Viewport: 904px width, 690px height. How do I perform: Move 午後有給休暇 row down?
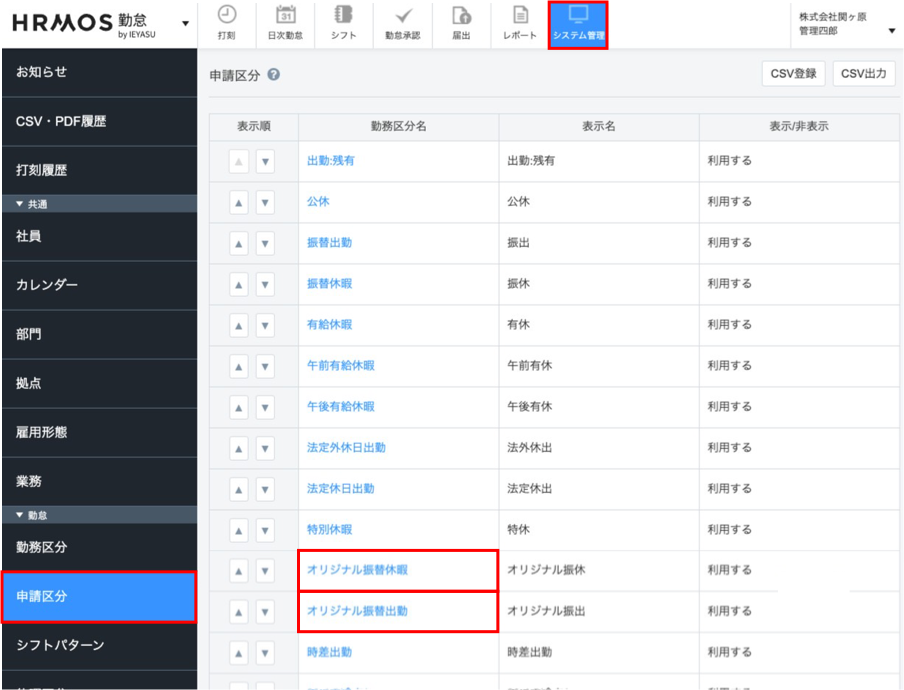tap(265, 408)
